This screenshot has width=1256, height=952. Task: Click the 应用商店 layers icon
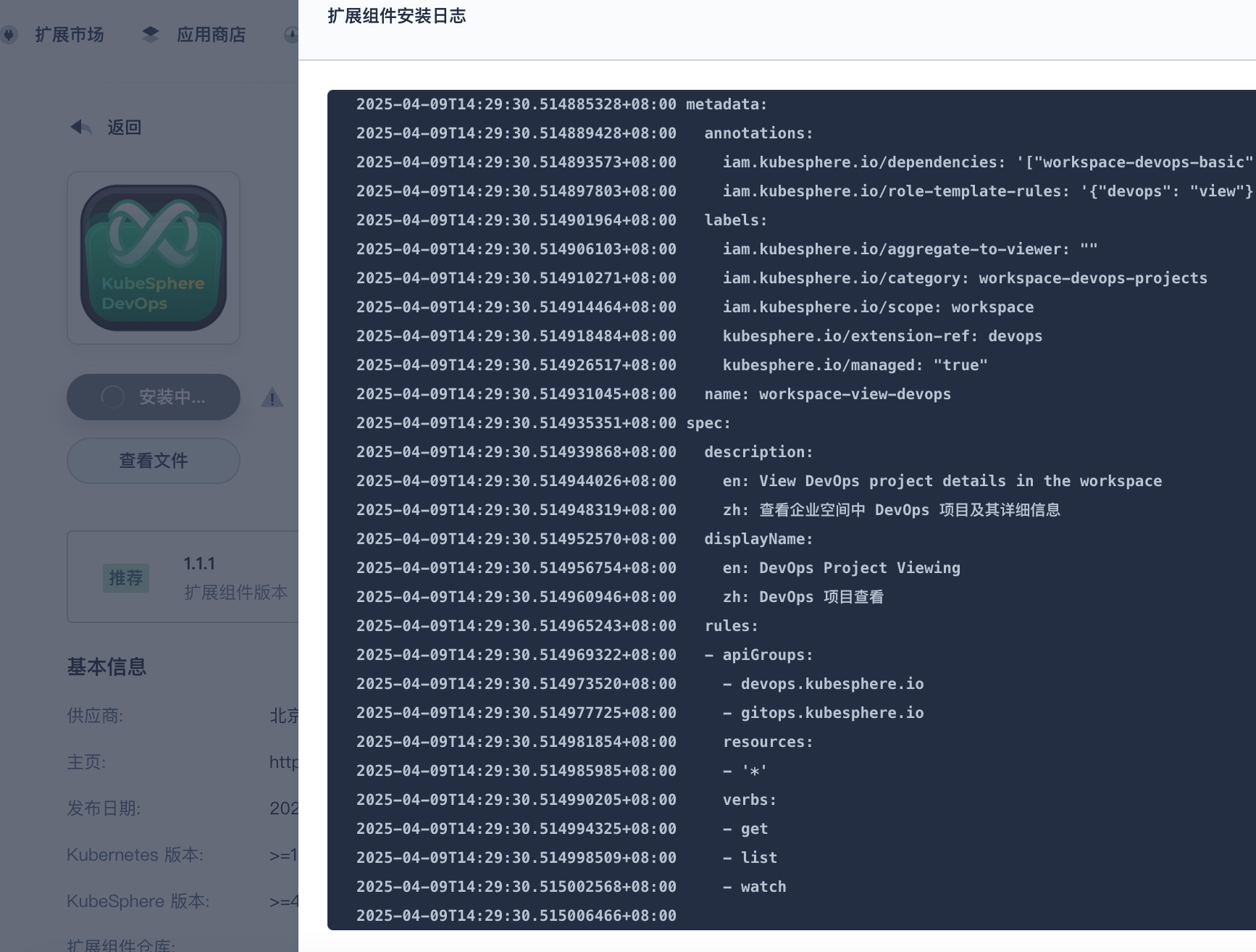pos(150,35)
